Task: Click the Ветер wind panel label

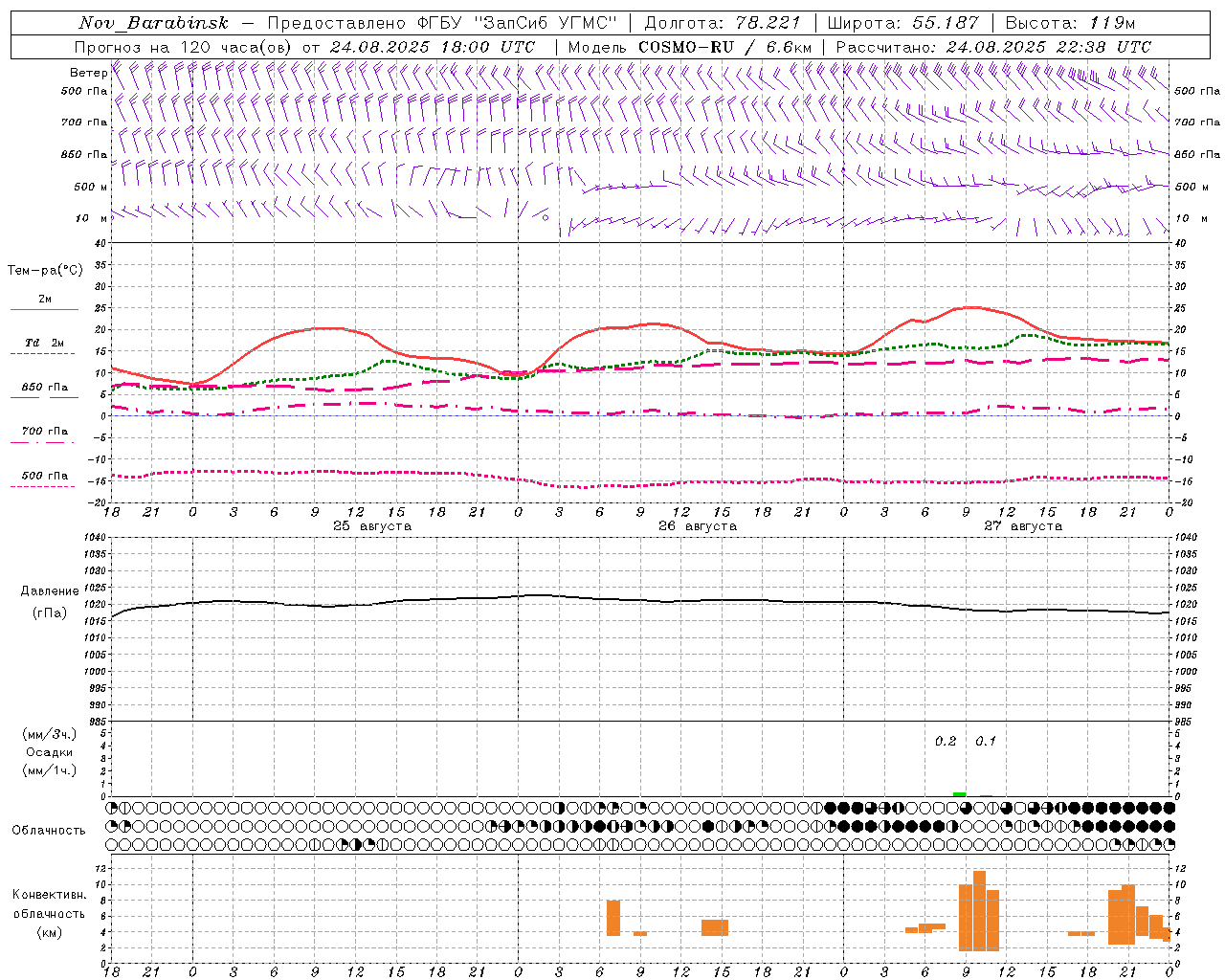Action: click(88, 73)
